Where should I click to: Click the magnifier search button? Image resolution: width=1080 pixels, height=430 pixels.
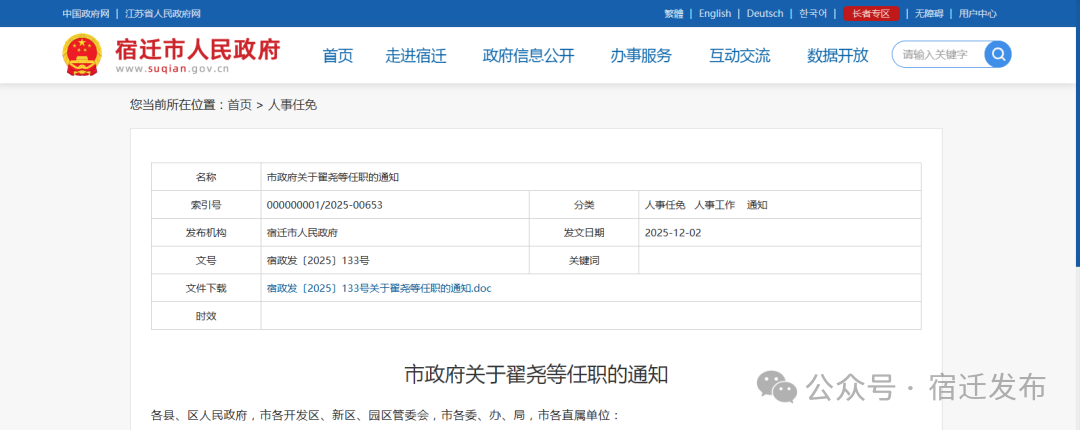[x=997, y=54]
